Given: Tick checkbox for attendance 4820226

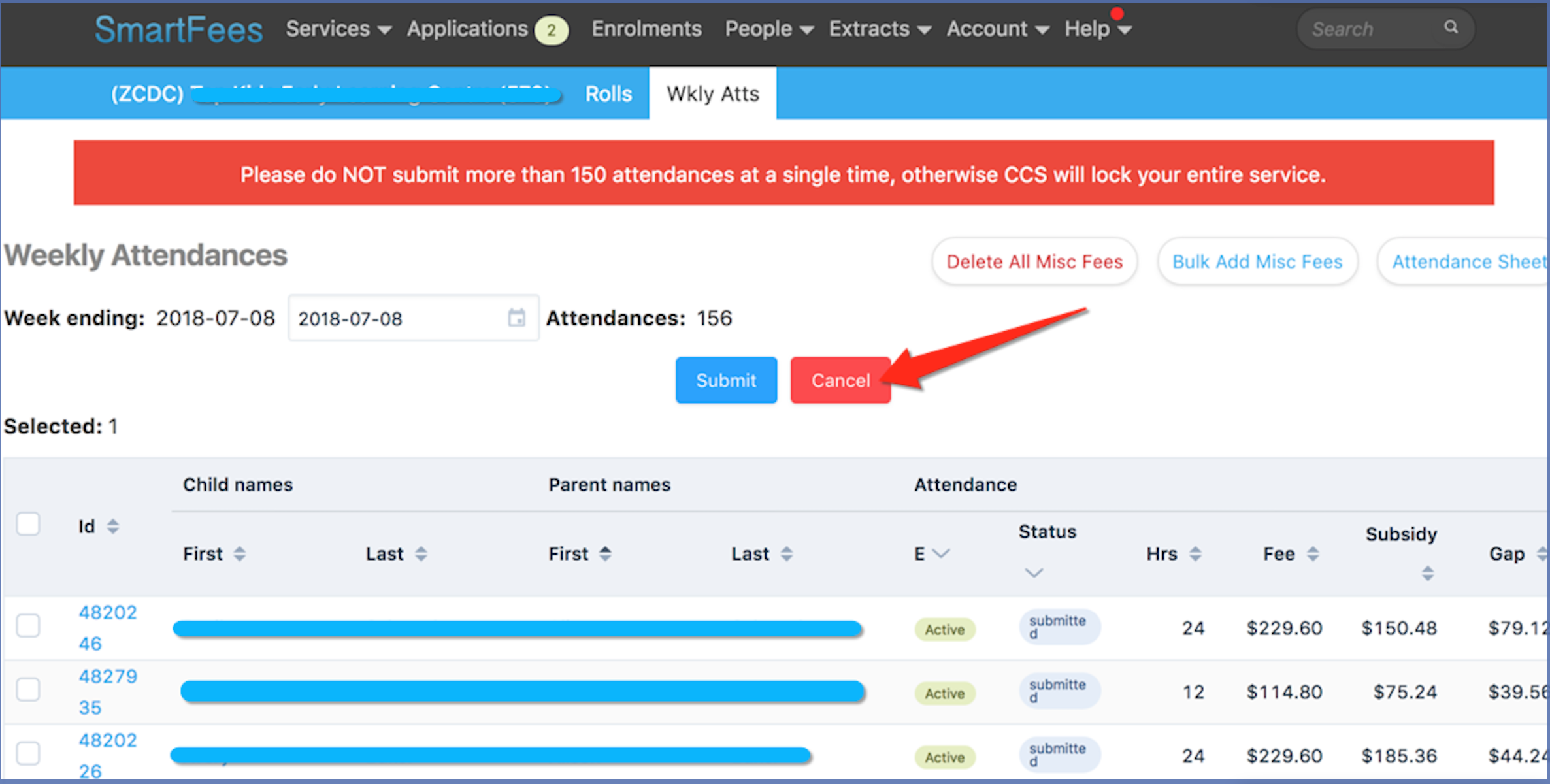Looking at the screenshot, I should [28, 753].
